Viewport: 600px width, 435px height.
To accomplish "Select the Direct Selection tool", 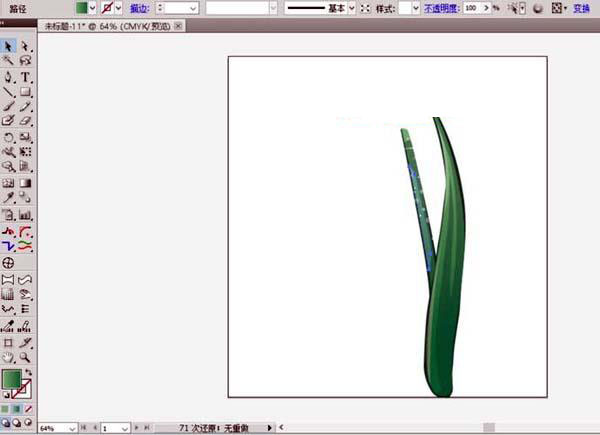I will (25, 46).
